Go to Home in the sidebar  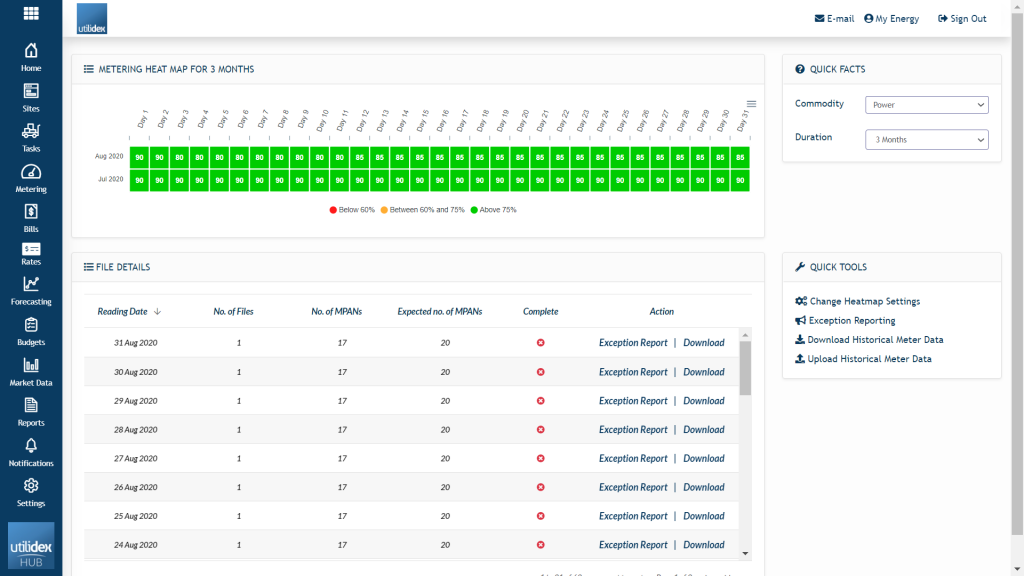tap(31, 57)
